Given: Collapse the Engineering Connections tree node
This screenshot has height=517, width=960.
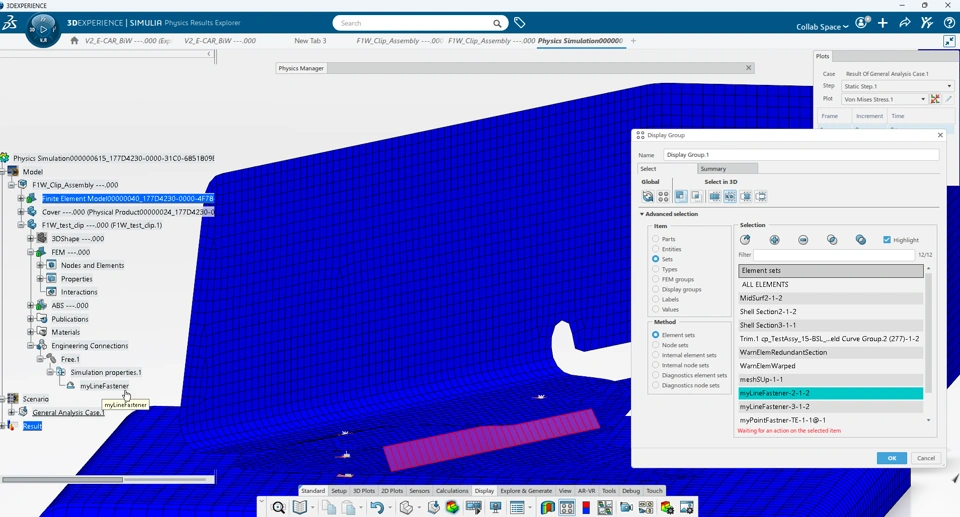Looking at the screenshot, I should pos(31,345).
